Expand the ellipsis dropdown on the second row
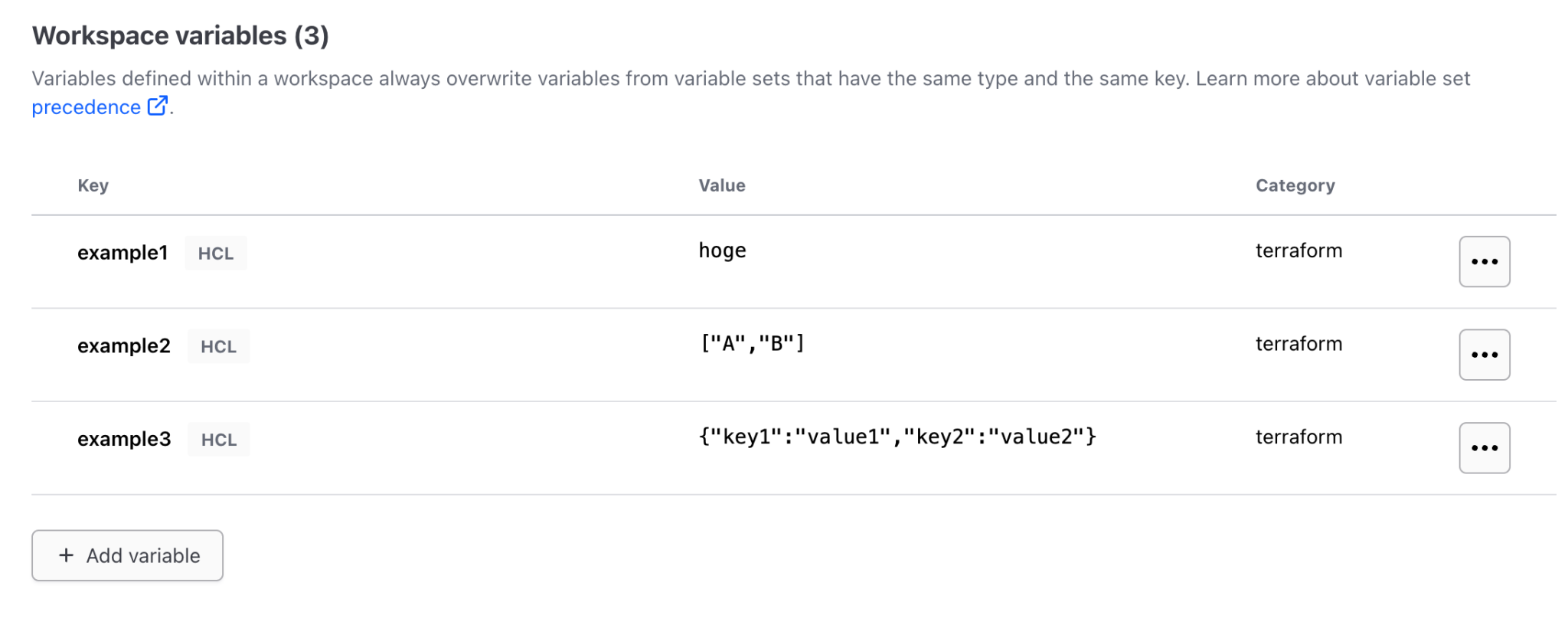 click(x=1484, y=355)
